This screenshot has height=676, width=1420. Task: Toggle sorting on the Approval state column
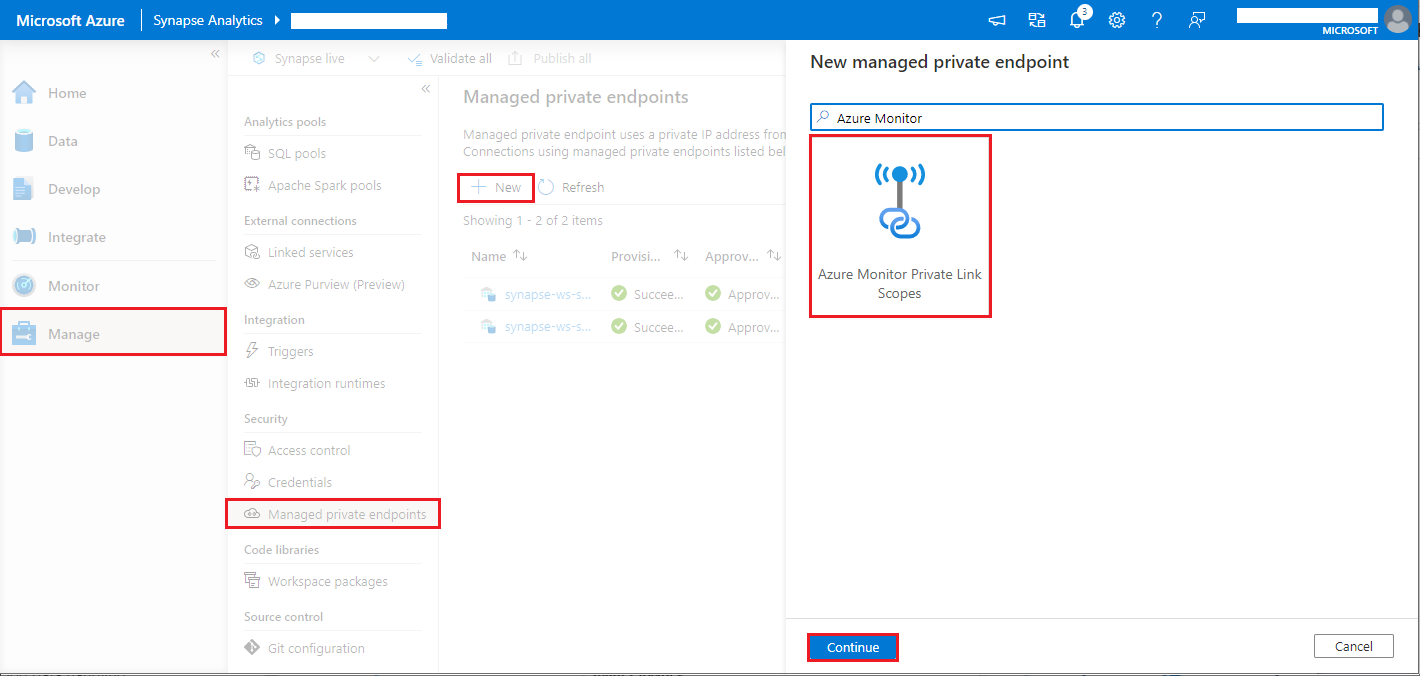click(776, 255)
